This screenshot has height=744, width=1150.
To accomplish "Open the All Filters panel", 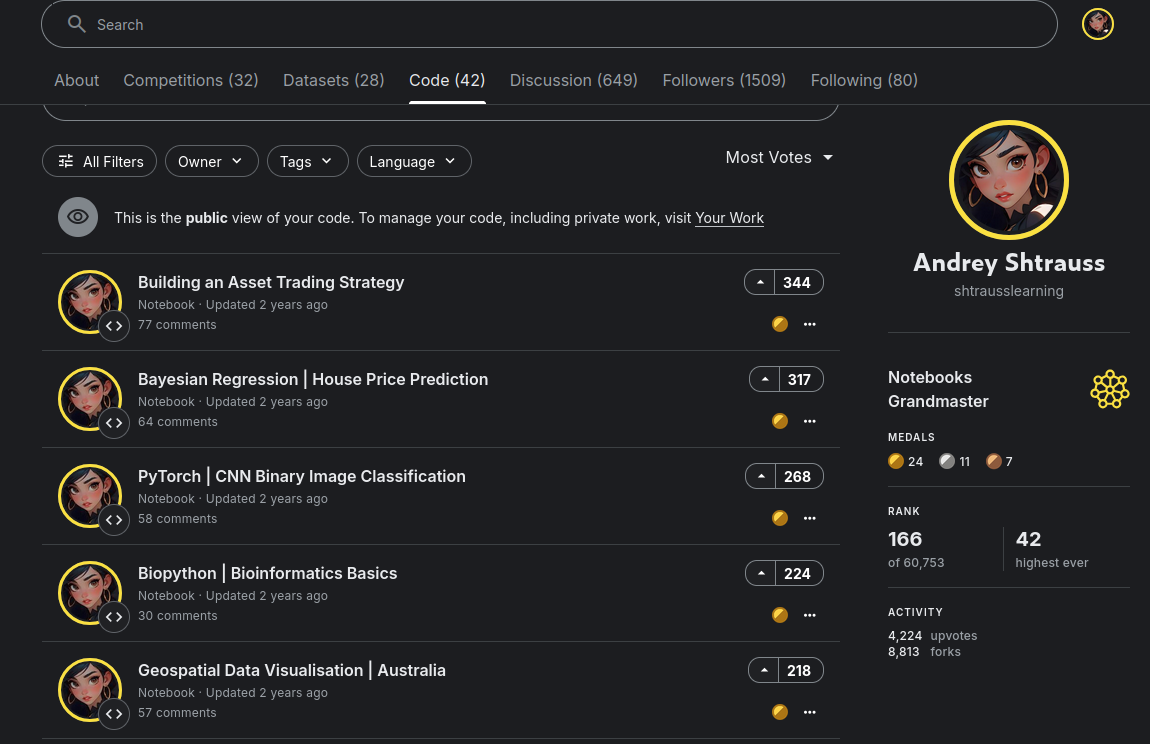I will (x=100, y=161).
